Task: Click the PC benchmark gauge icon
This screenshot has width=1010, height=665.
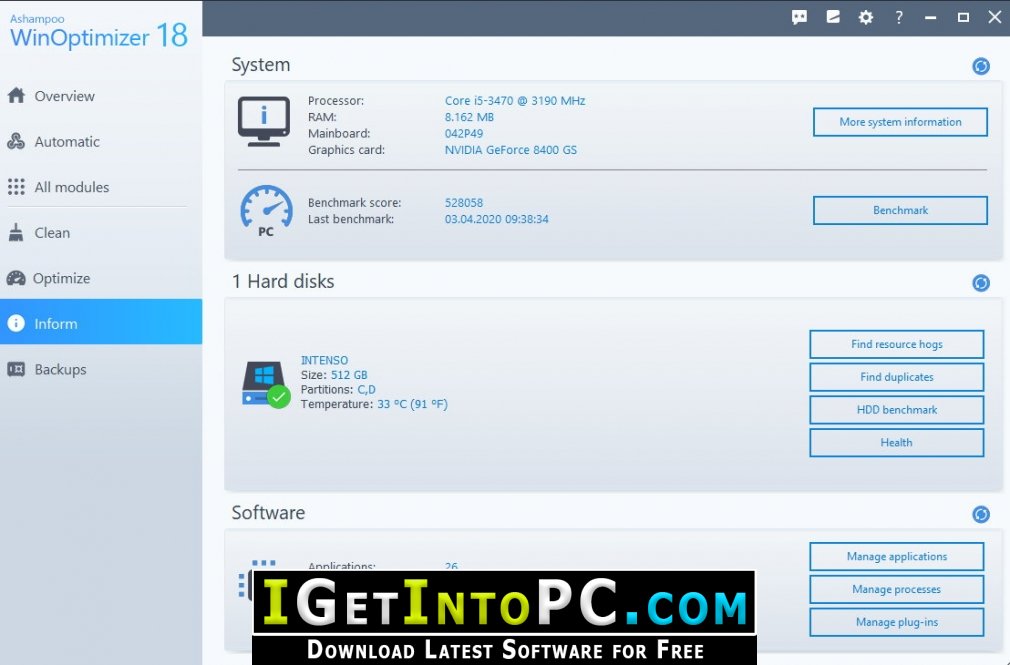Action: (x=266, y=211)
